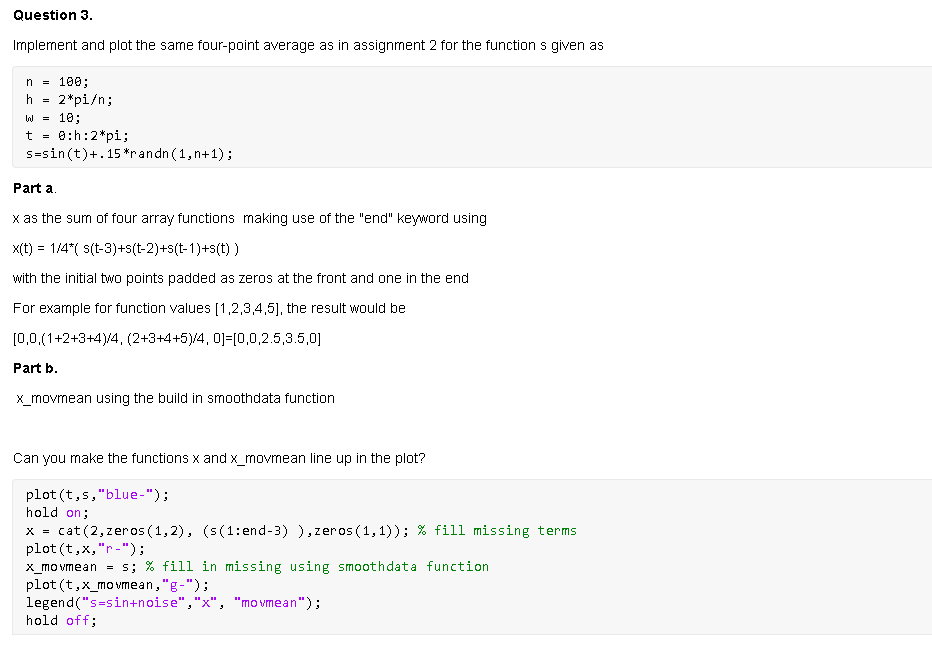This screenshot has height=649, width=932.
Task: Click comment '% fill missing terms'
Action: point(497,531)
